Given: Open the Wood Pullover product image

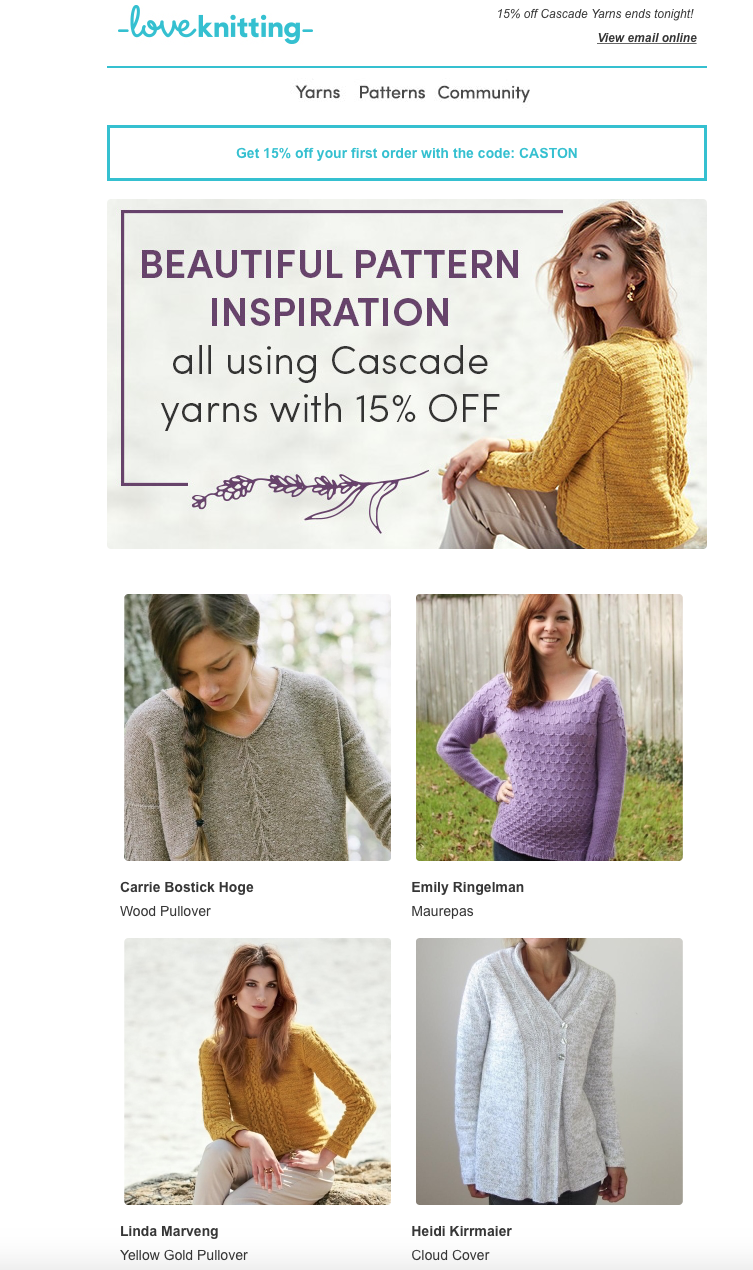Looking at the screenshot, I should coord(257,727).
